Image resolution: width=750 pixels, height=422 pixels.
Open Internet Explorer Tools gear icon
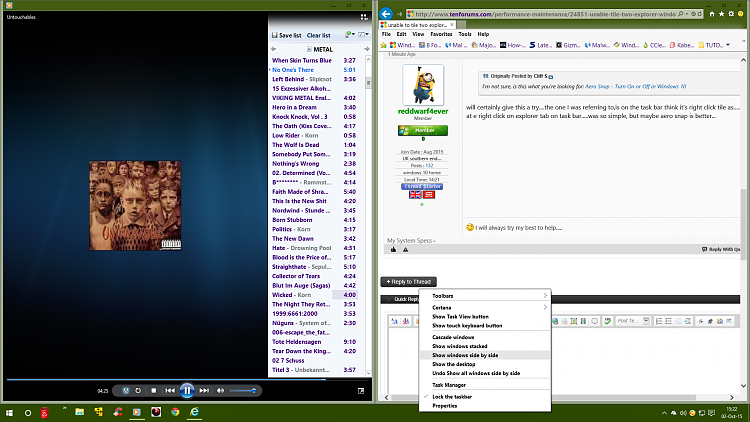pyautogui.click(x=731, y=14)
